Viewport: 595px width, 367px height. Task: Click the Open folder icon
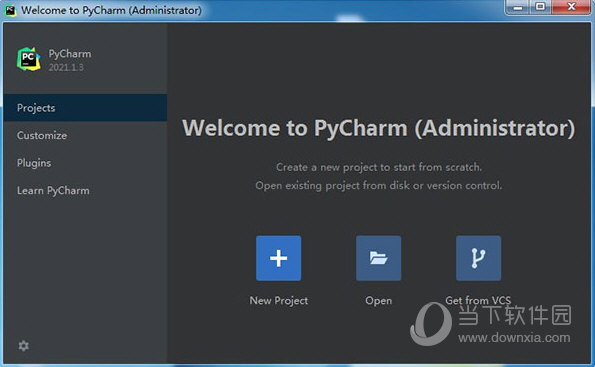click(378, 258)
